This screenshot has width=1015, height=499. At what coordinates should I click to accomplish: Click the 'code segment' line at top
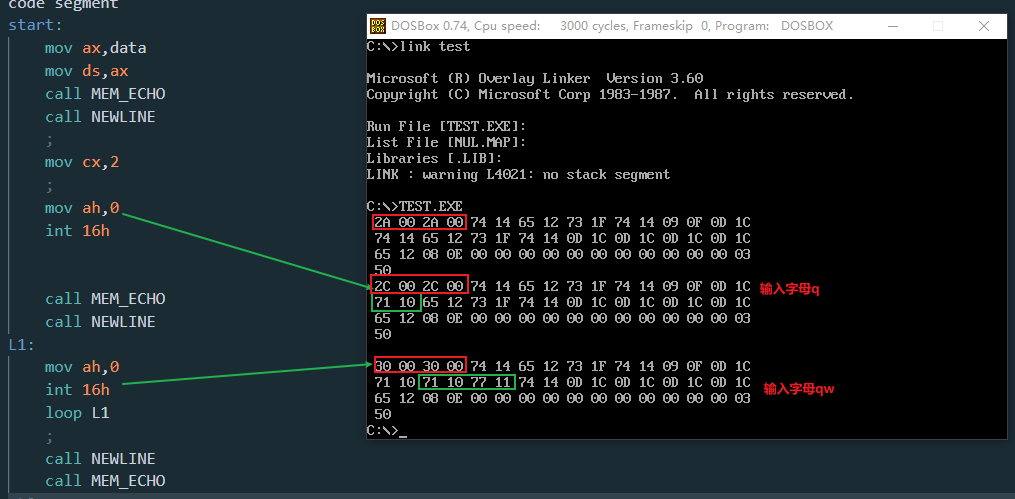tap(63, 5)
